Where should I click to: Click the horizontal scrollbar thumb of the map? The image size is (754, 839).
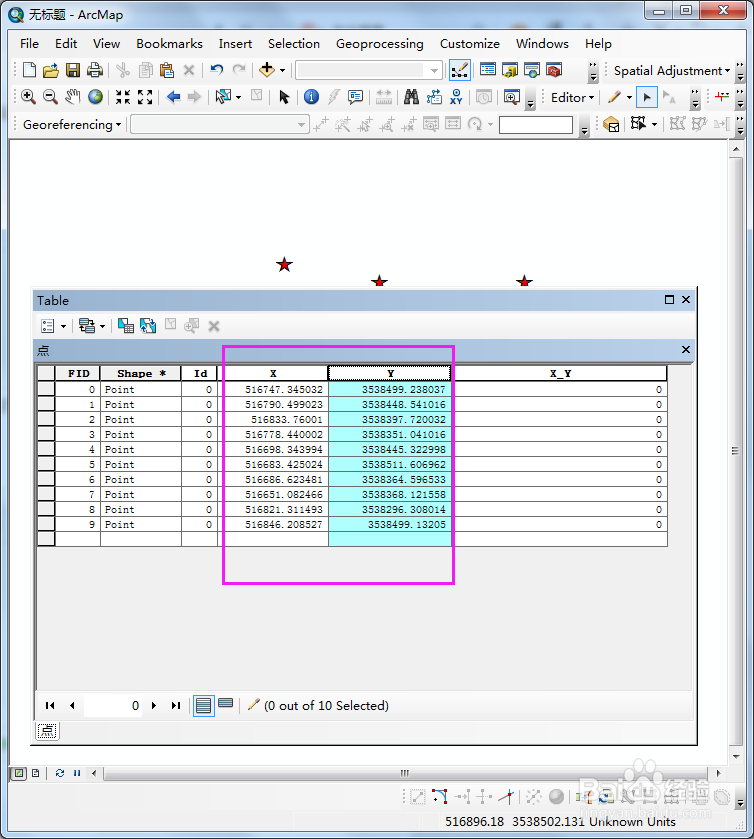pyautogui.click(x=405, y=773)
